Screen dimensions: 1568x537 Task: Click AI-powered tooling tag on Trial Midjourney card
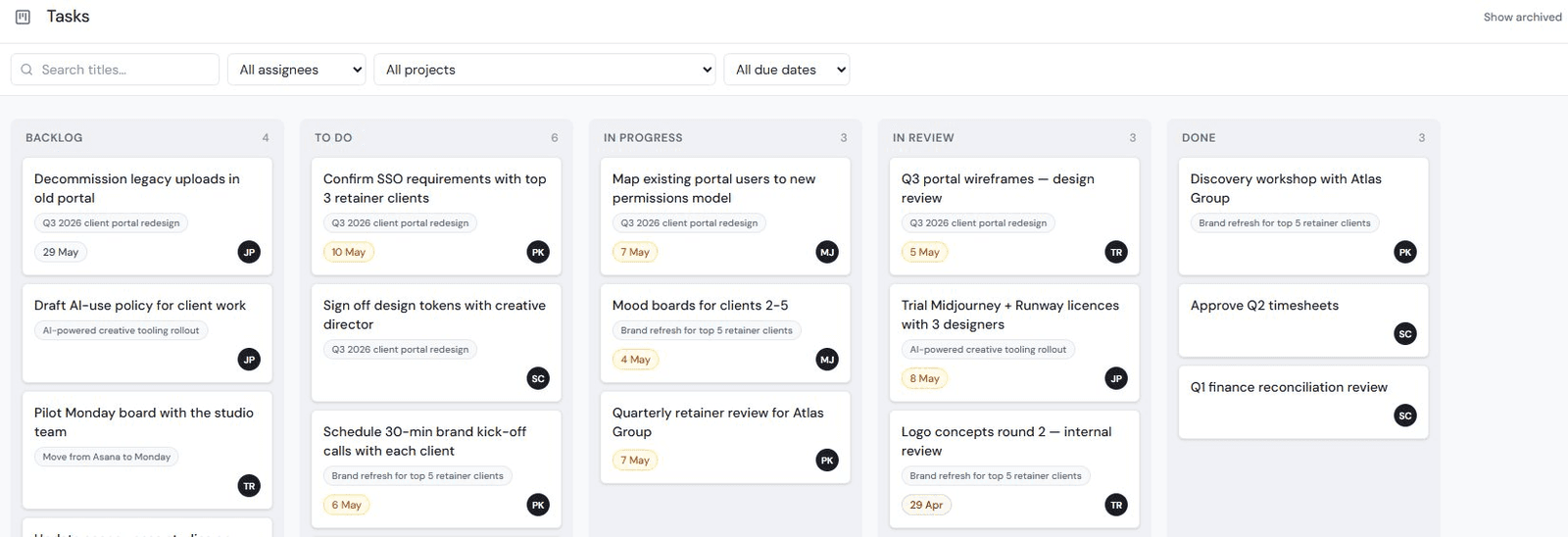[988, 349]
